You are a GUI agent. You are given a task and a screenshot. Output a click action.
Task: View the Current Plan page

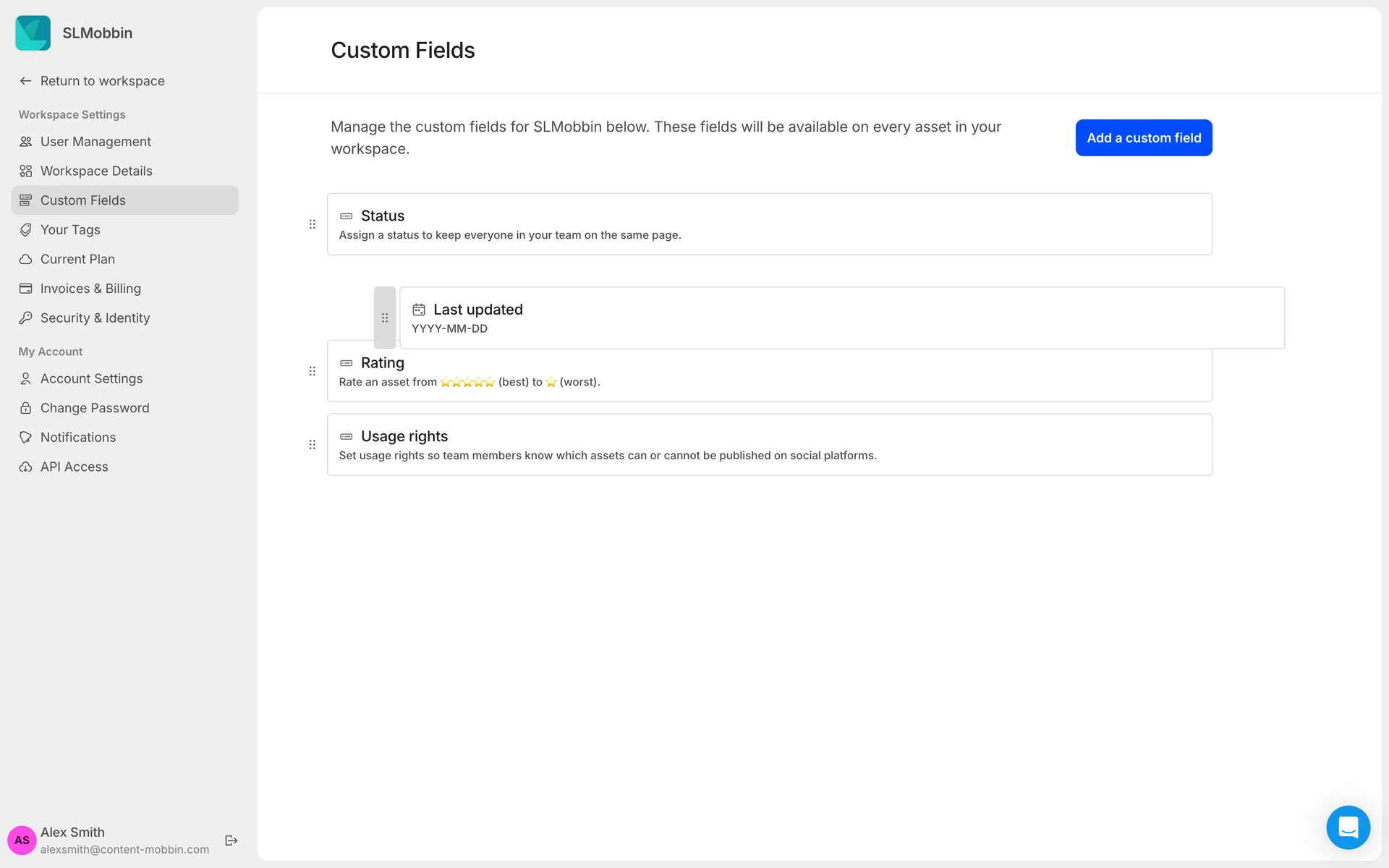pyautogui.click(x=77, y=259)
